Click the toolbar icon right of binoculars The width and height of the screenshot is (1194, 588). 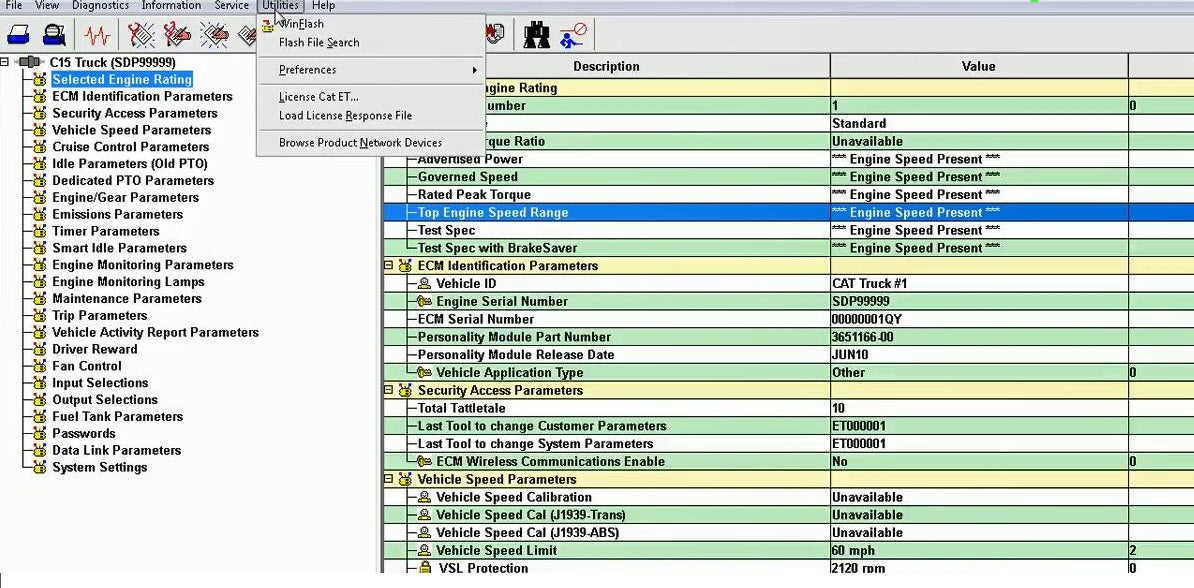pos(573,36)
